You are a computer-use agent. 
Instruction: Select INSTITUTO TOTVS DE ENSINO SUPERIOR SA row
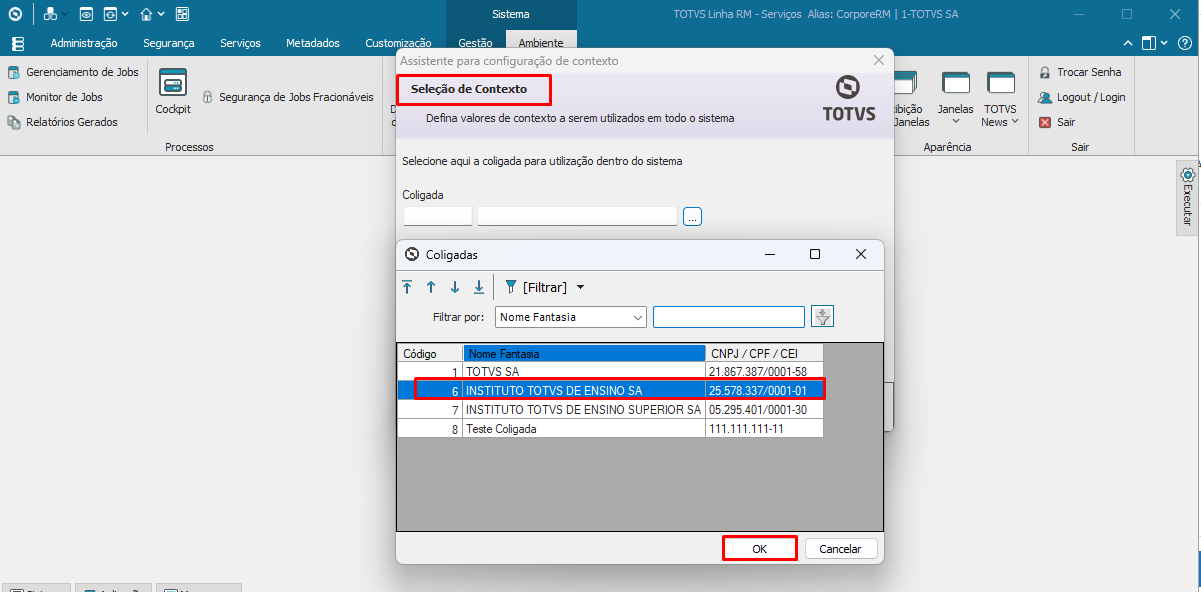tap(610, 409)
